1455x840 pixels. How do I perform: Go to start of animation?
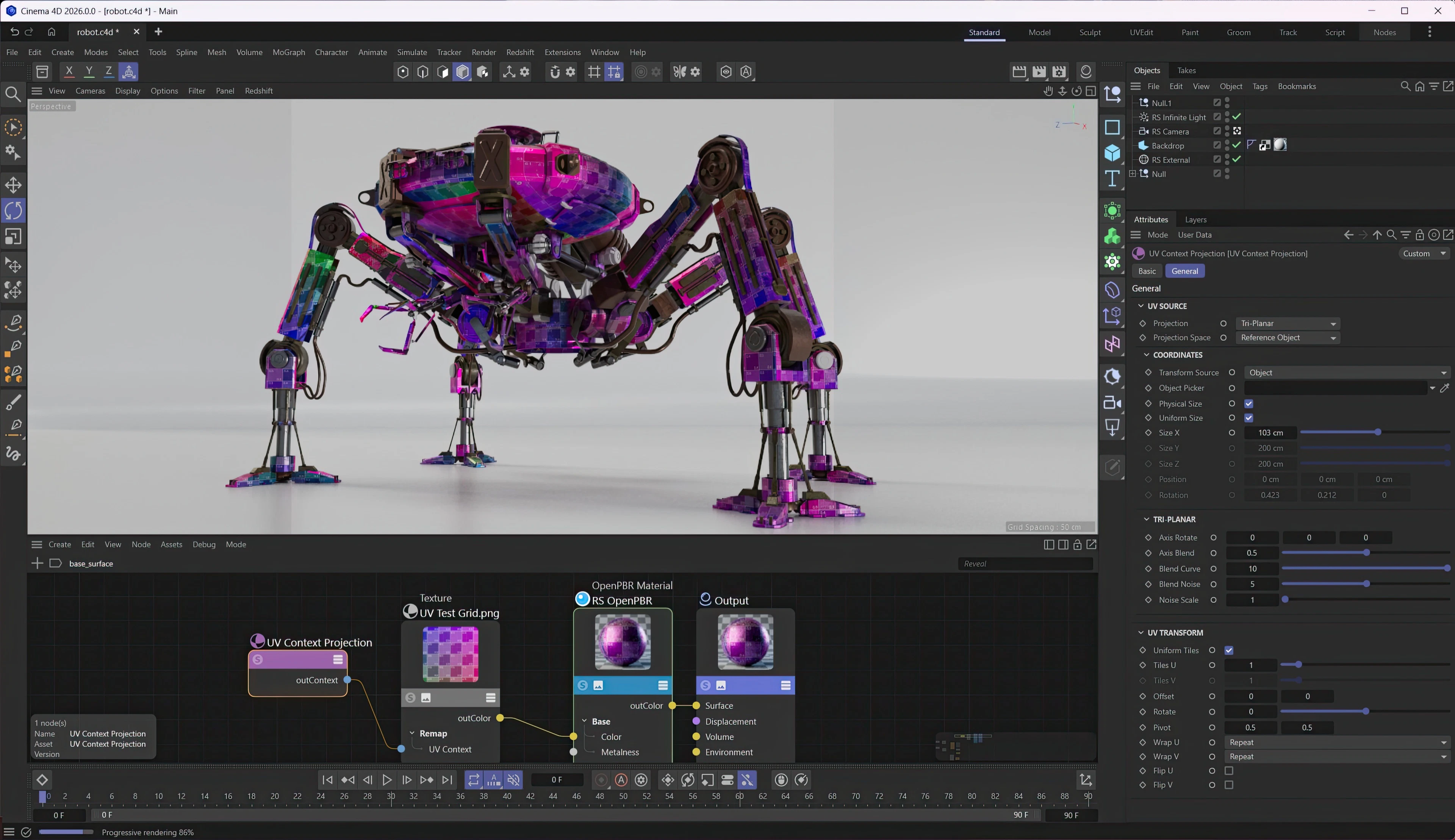click(x=328, y=780)
